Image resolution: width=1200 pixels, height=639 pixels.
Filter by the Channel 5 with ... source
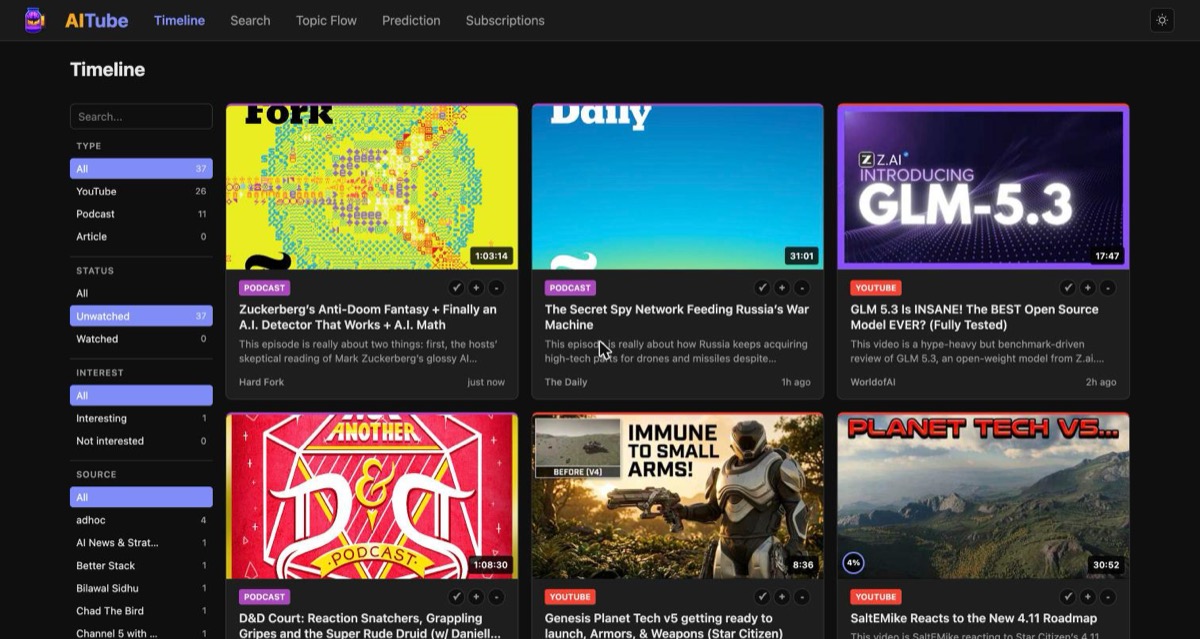point(141,633)
